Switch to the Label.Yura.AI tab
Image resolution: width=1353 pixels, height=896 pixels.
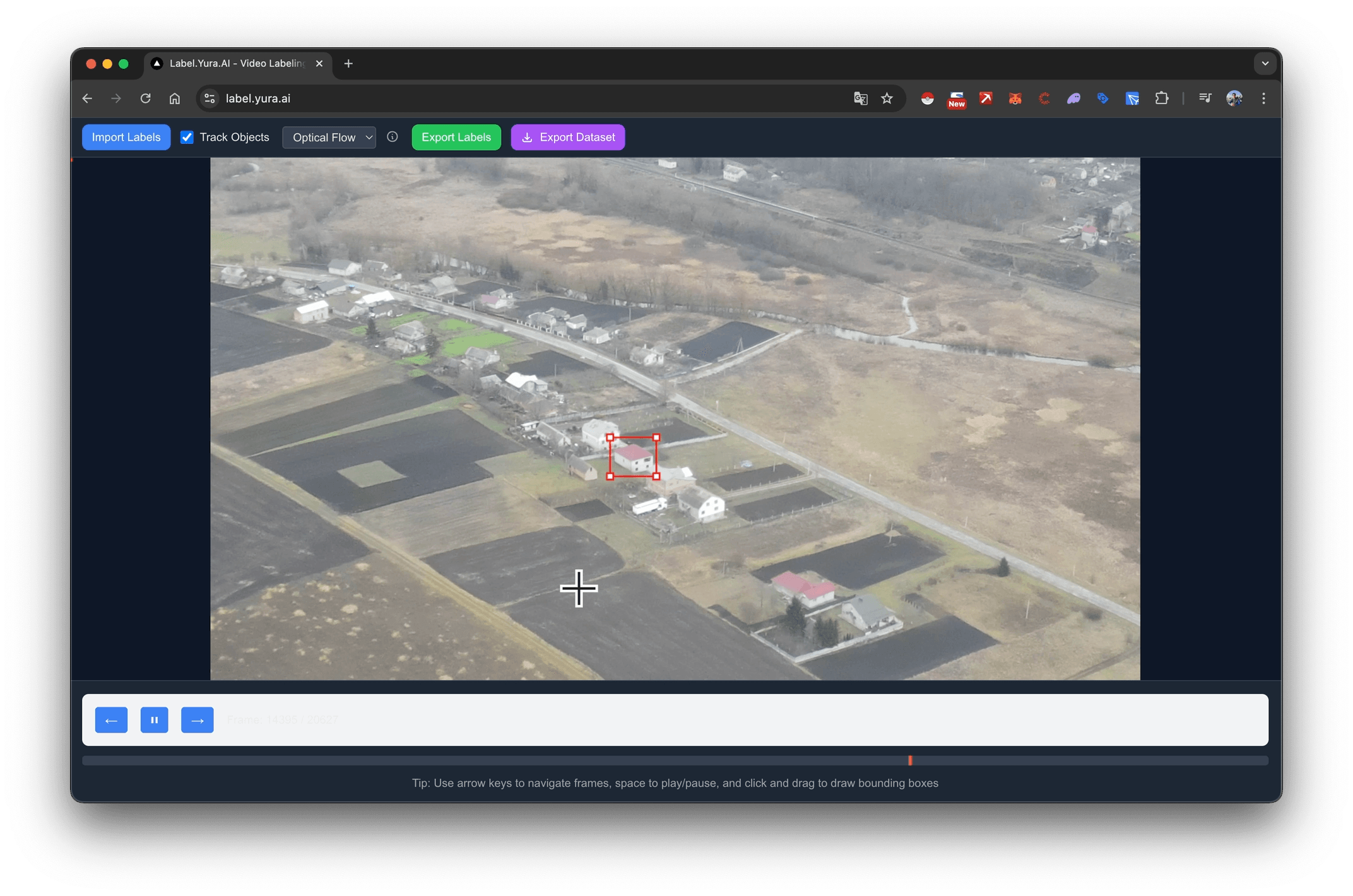[x=233, y=63]
